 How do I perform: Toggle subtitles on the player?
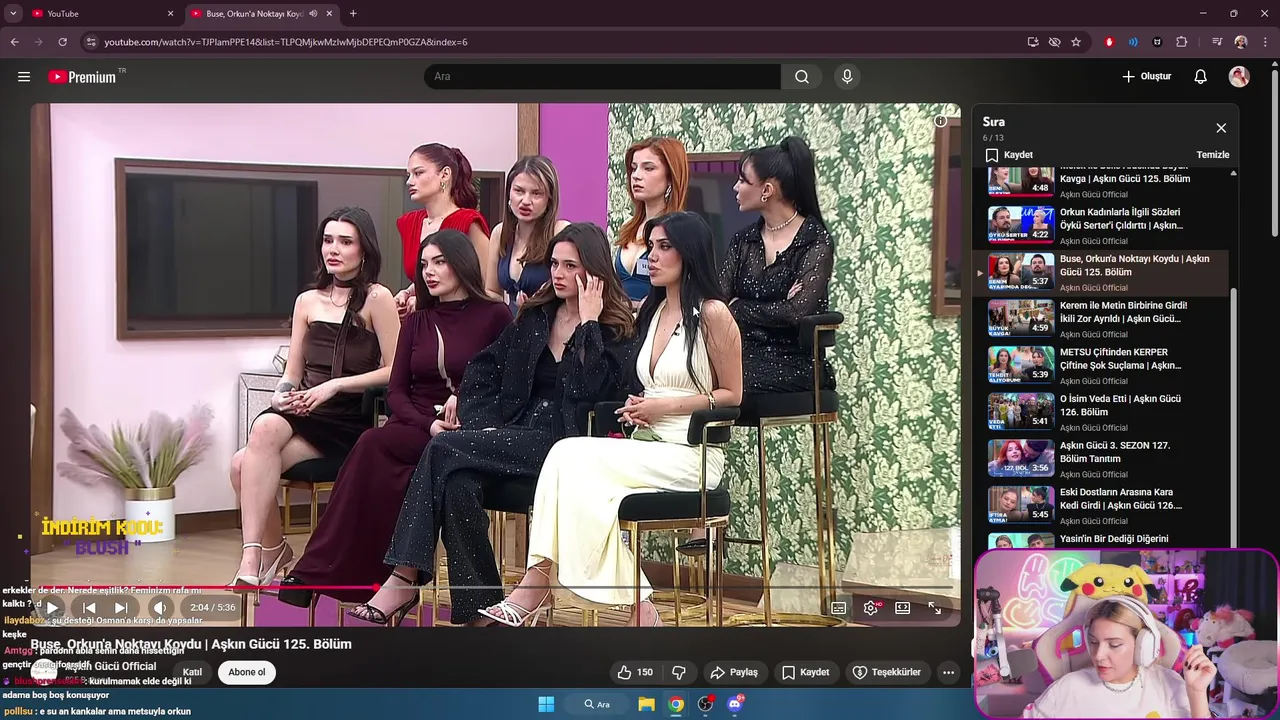[x=839, y=607]
